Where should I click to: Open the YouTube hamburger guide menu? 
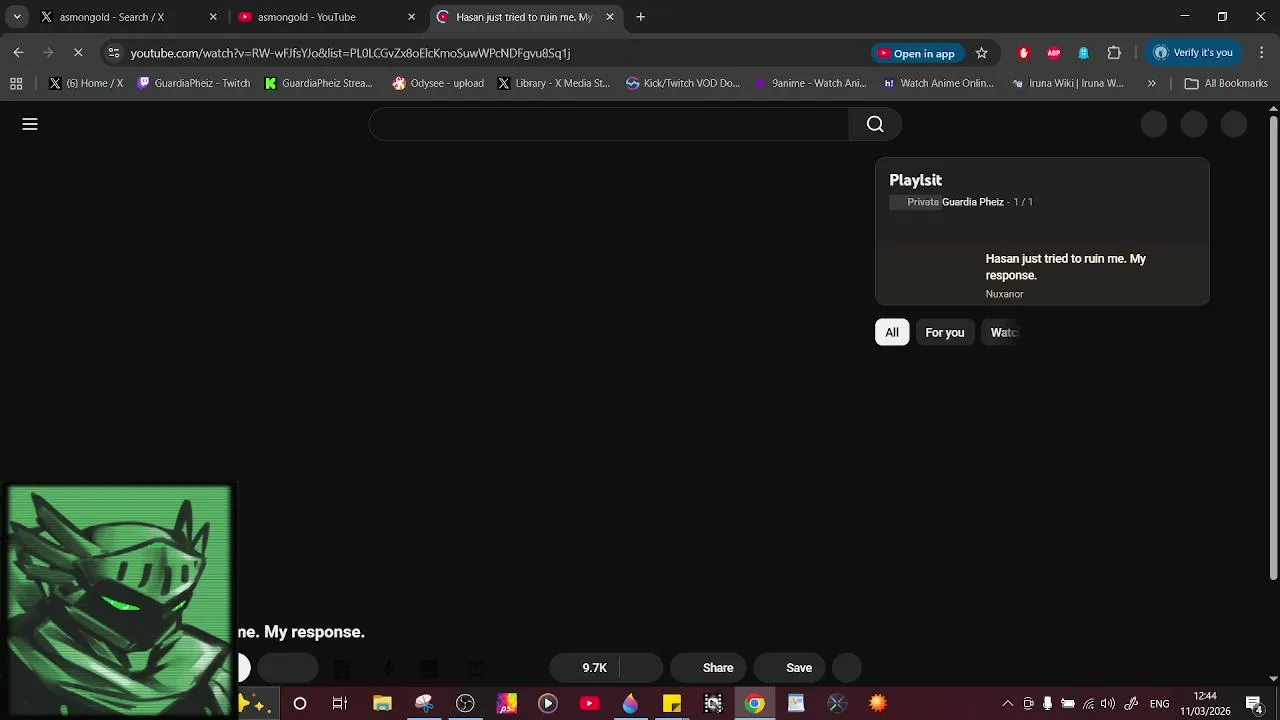pos(30,124)
